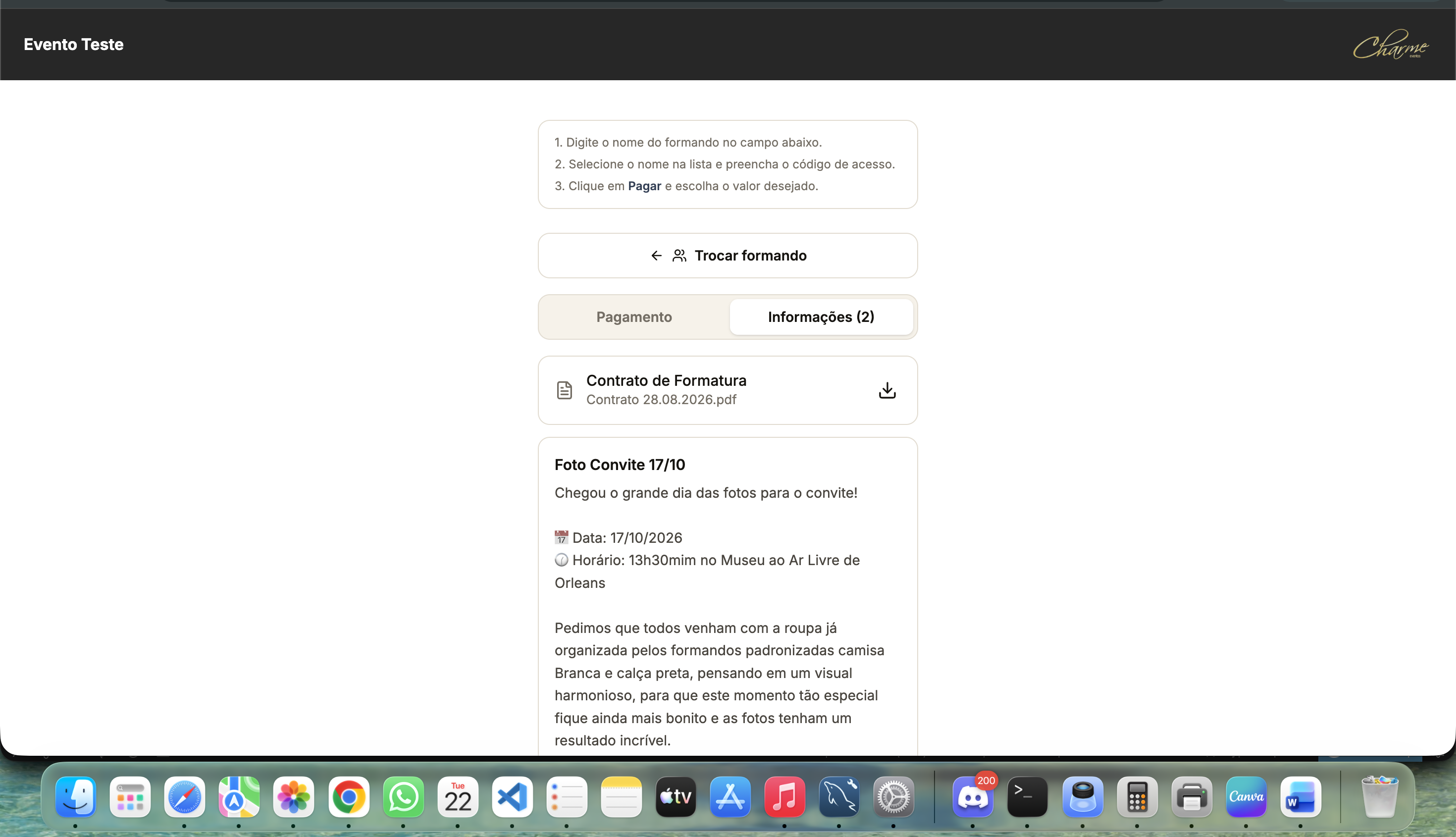Open Reminders from the dock
The image size is (1456, 837).
567,797
